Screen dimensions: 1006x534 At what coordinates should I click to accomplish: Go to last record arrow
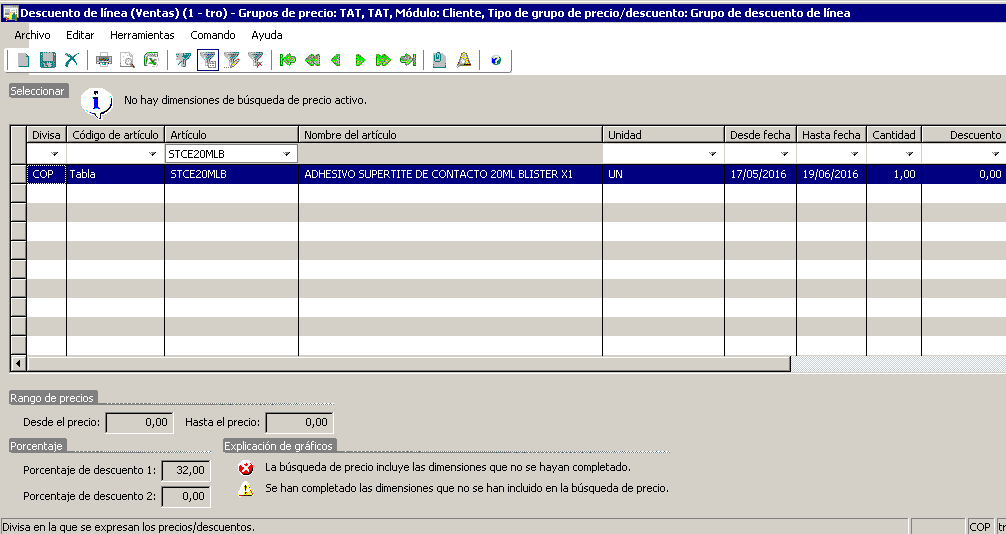coord(407,60)
